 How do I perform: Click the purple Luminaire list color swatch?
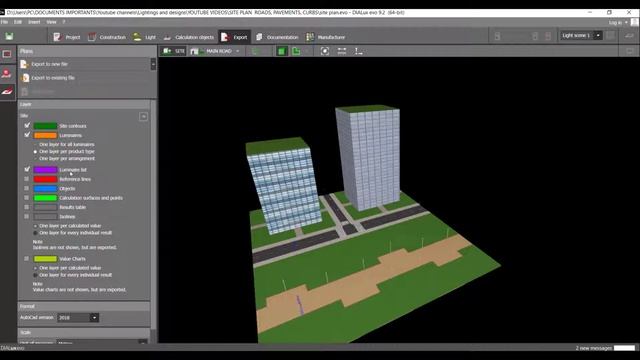tap(45, 169)
